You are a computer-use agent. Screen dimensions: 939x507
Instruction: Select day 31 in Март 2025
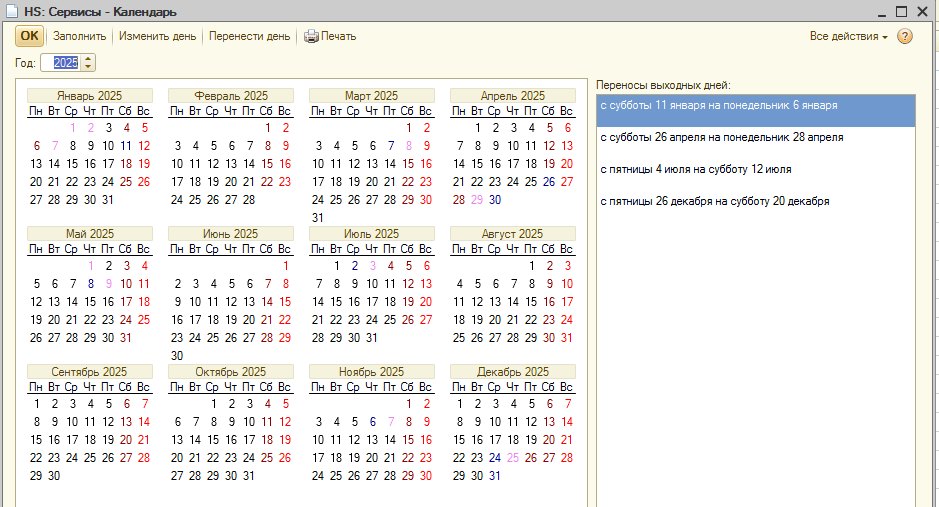[318, 218]
